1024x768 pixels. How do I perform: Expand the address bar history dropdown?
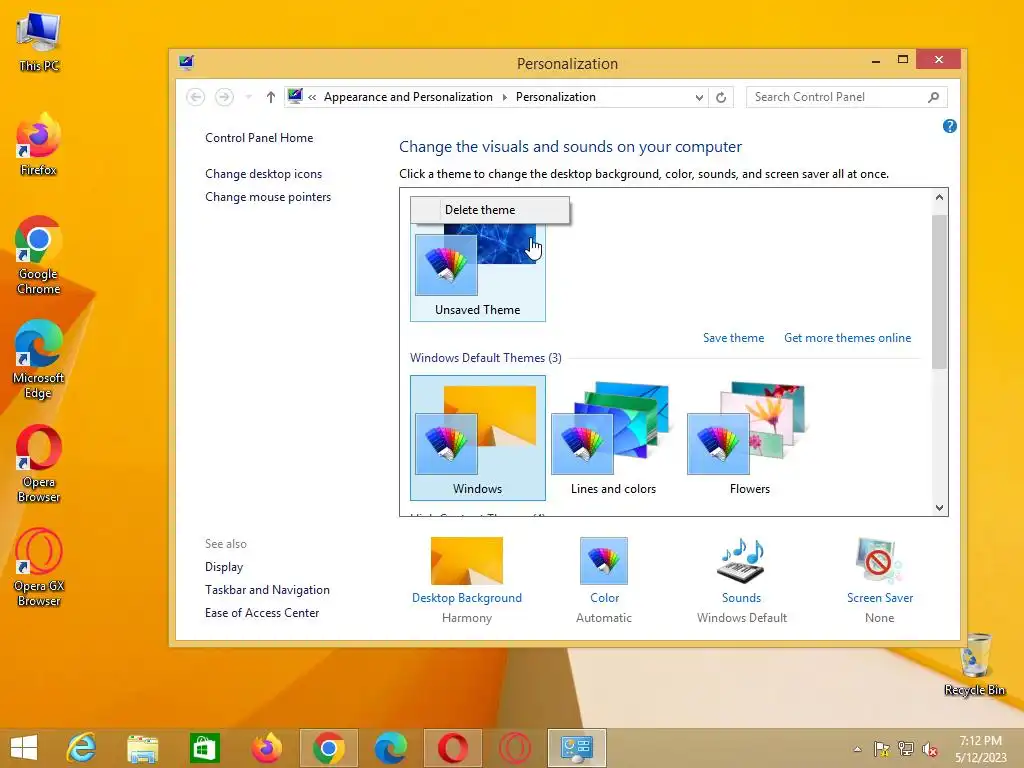pyautogui.click(x=699, y=97)
